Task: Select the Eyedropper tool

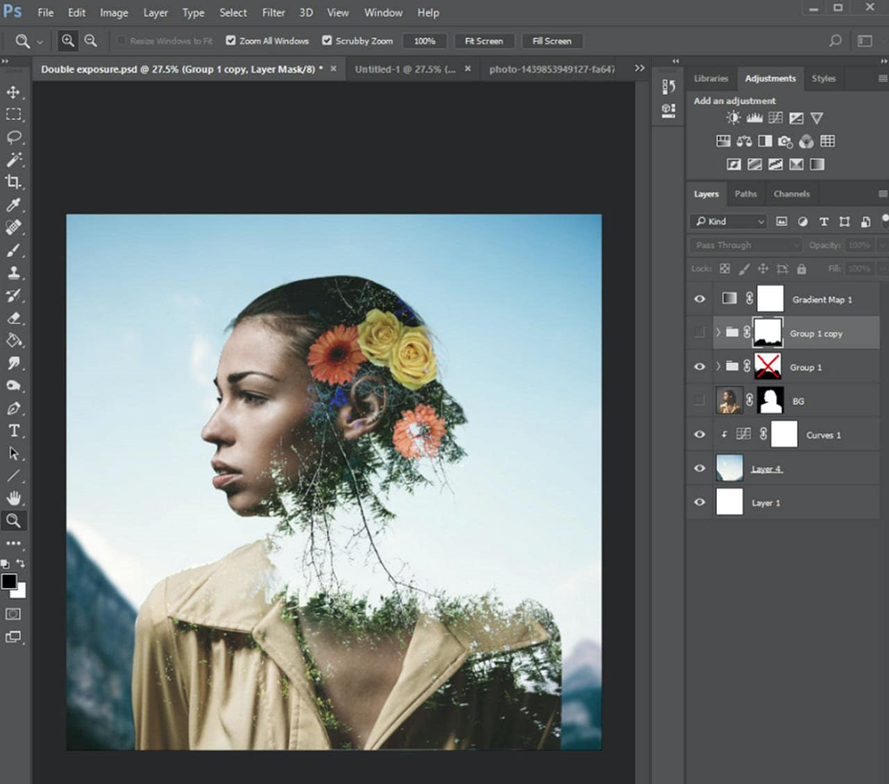Action: pyautogui.click(x=14, y=205)
